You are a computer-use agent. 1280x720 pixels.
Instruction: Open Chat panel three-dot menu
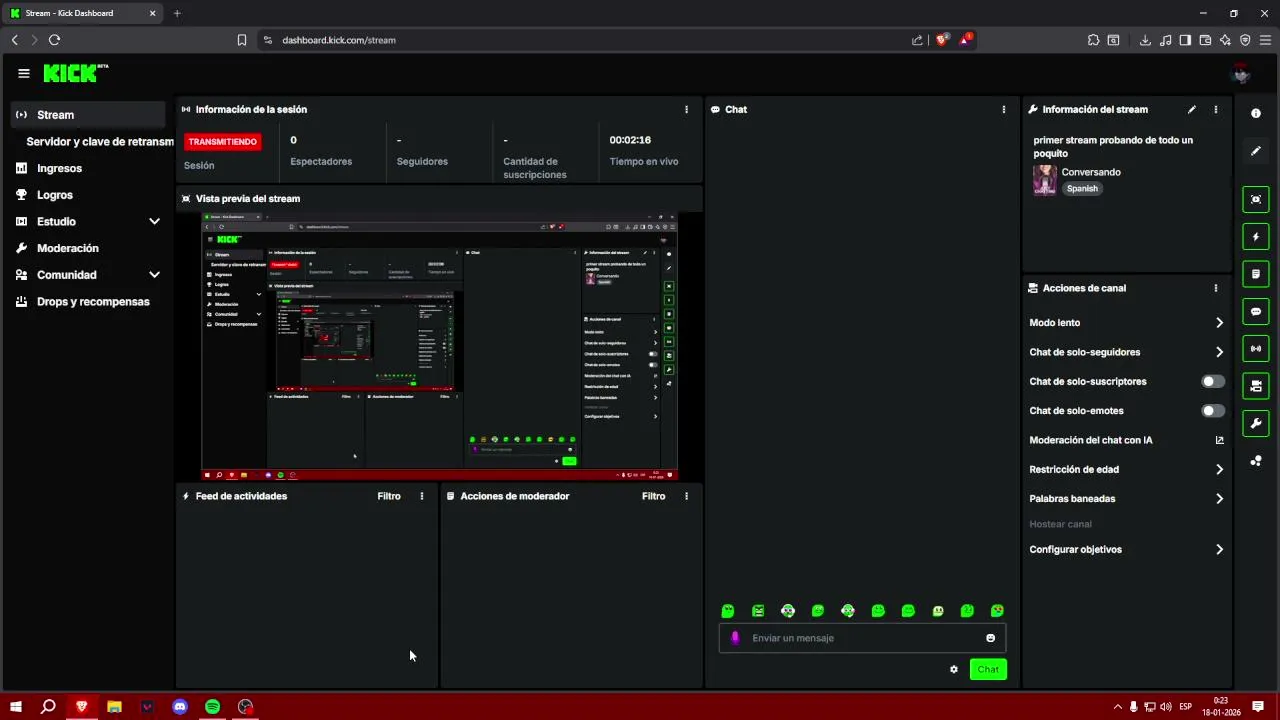tap(1004, 110)
